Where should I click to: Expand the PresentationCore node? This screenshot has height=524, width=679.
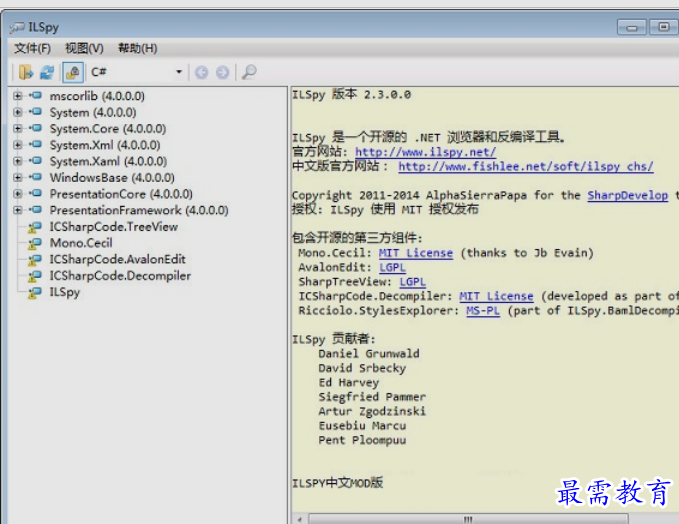17,194
